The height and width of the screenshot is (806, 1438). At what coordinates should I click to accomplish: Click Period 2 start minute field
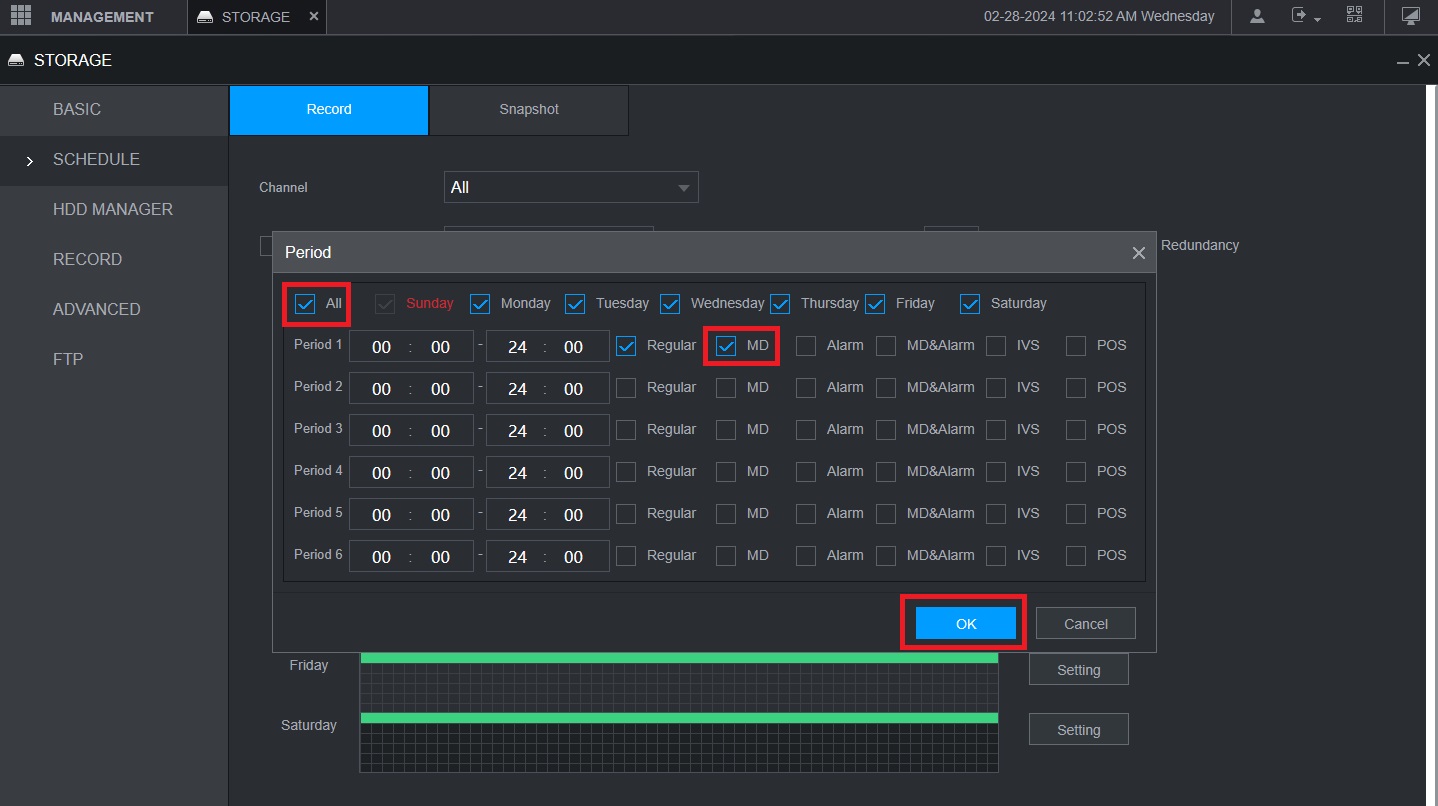[x=440, y=389]
